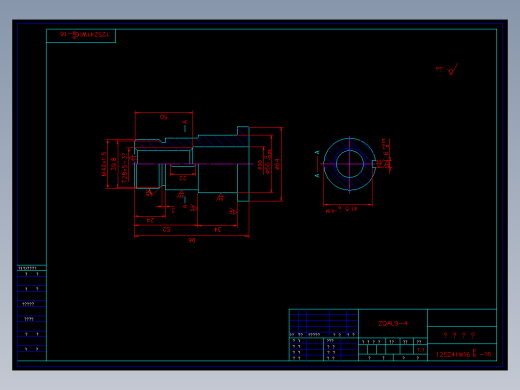The image size is (520, 390).
Task: Click the 41.5 dimension below the circular view
Action: click(351, 209)
